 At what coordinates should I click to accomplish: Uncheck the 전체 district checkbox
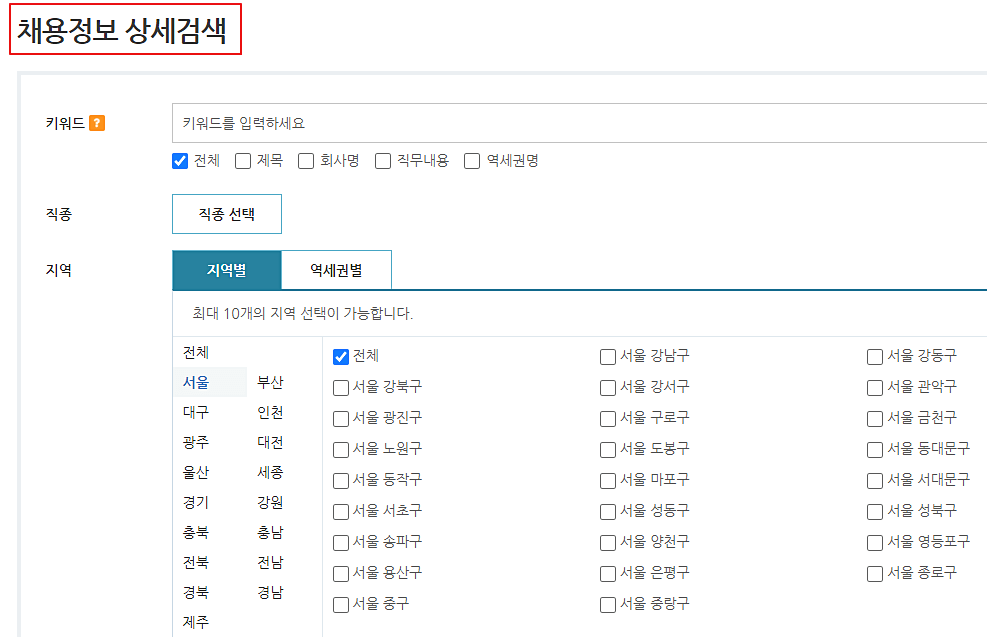(x=341, y=357)
